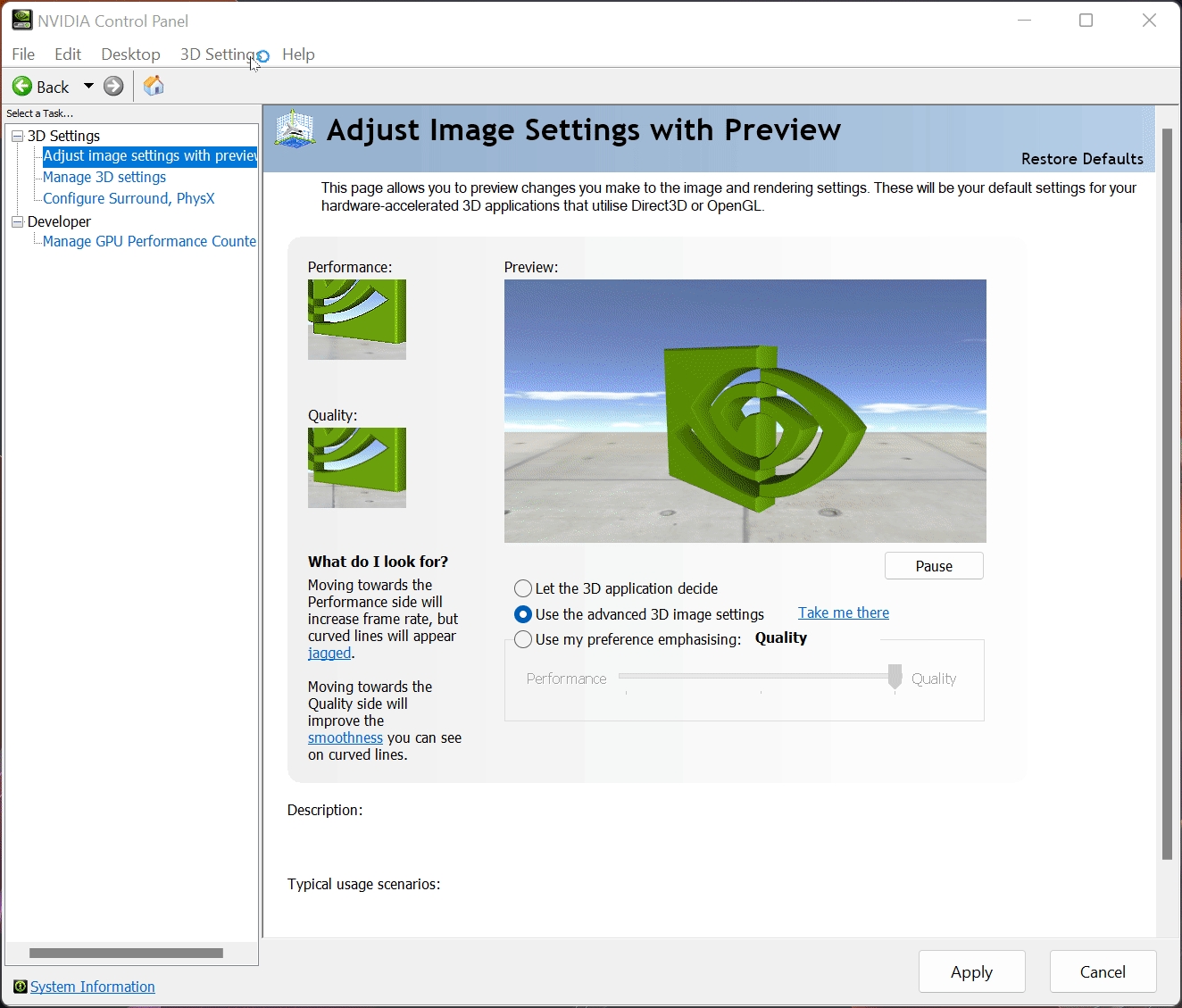Collapse the Developer tree node
1182x1008 pixels.
pyautogui.click(x=17, y=221)
